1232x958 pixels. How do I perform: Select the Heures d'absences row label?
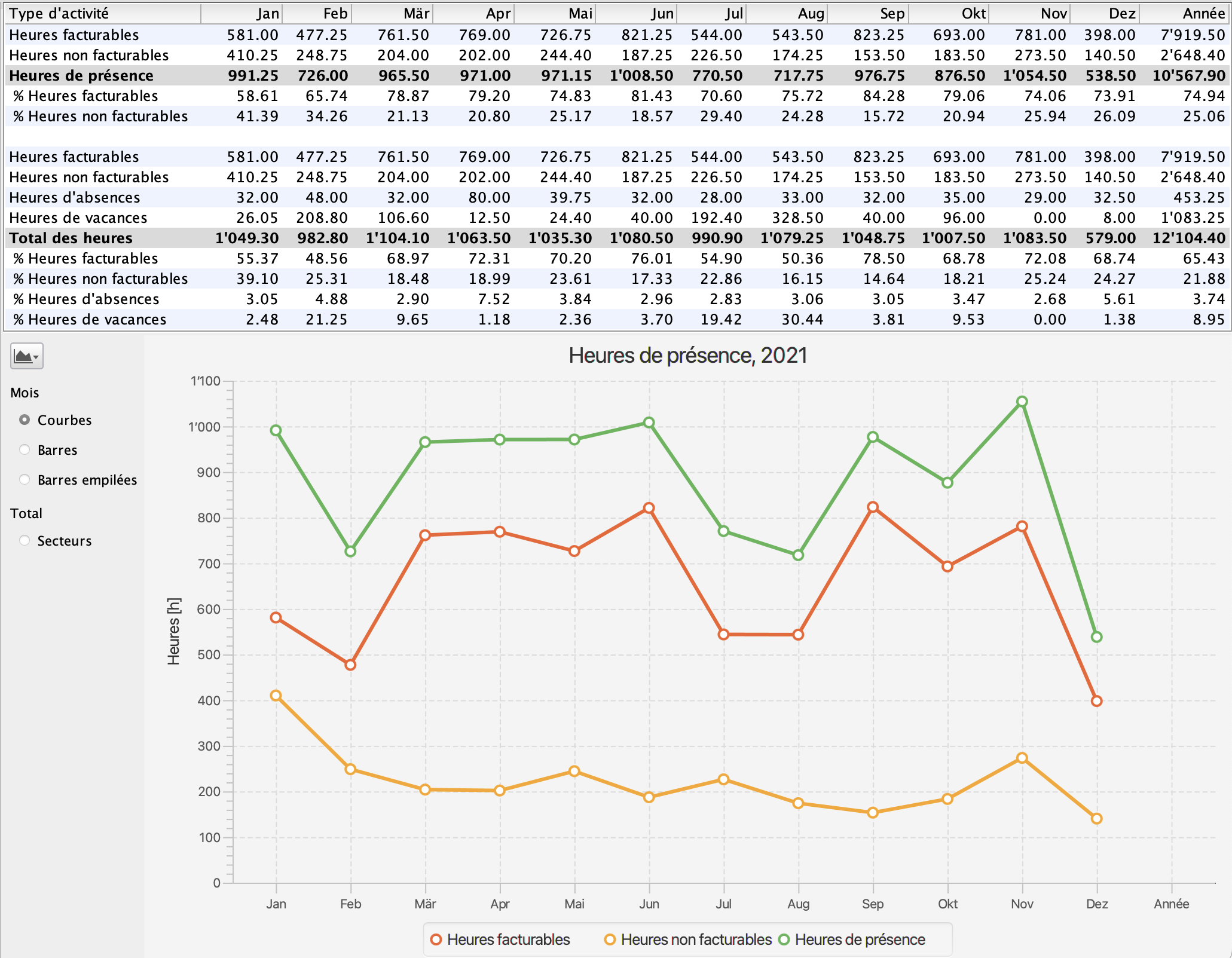coord(75,197)
